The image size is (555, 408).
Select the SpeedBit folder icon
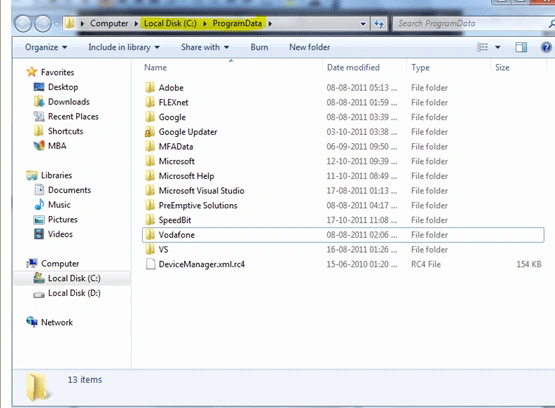click(150, 220)
